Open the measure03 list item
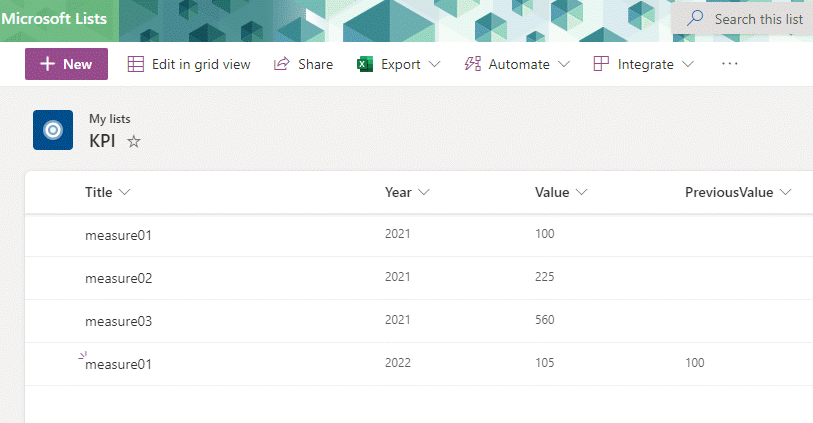Screen dimensions: 813x423 click(118, 321)
